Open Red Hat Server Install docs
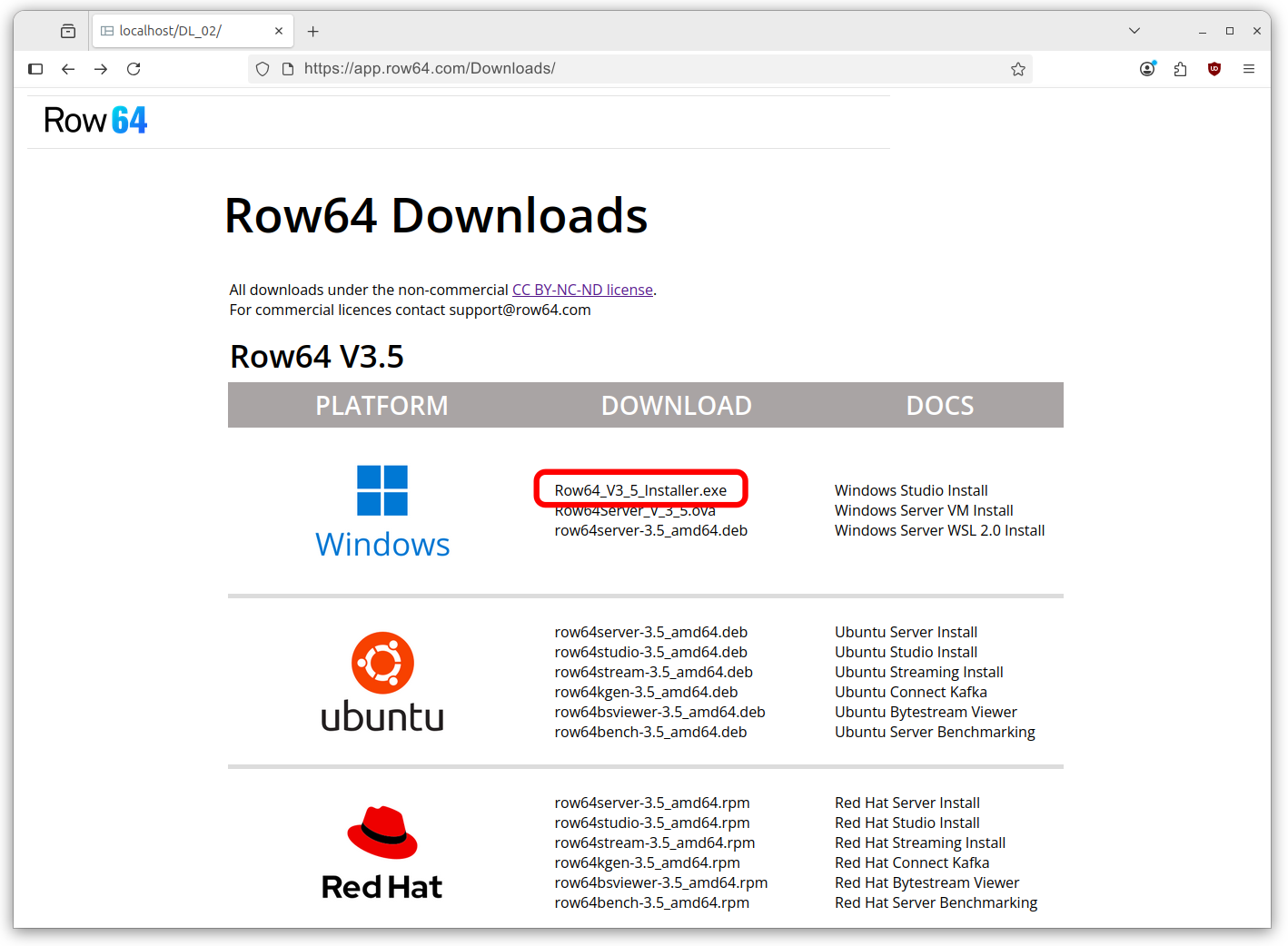This screenshot has height=946, width=1288. pyautogui.click(x=907, y=803)
